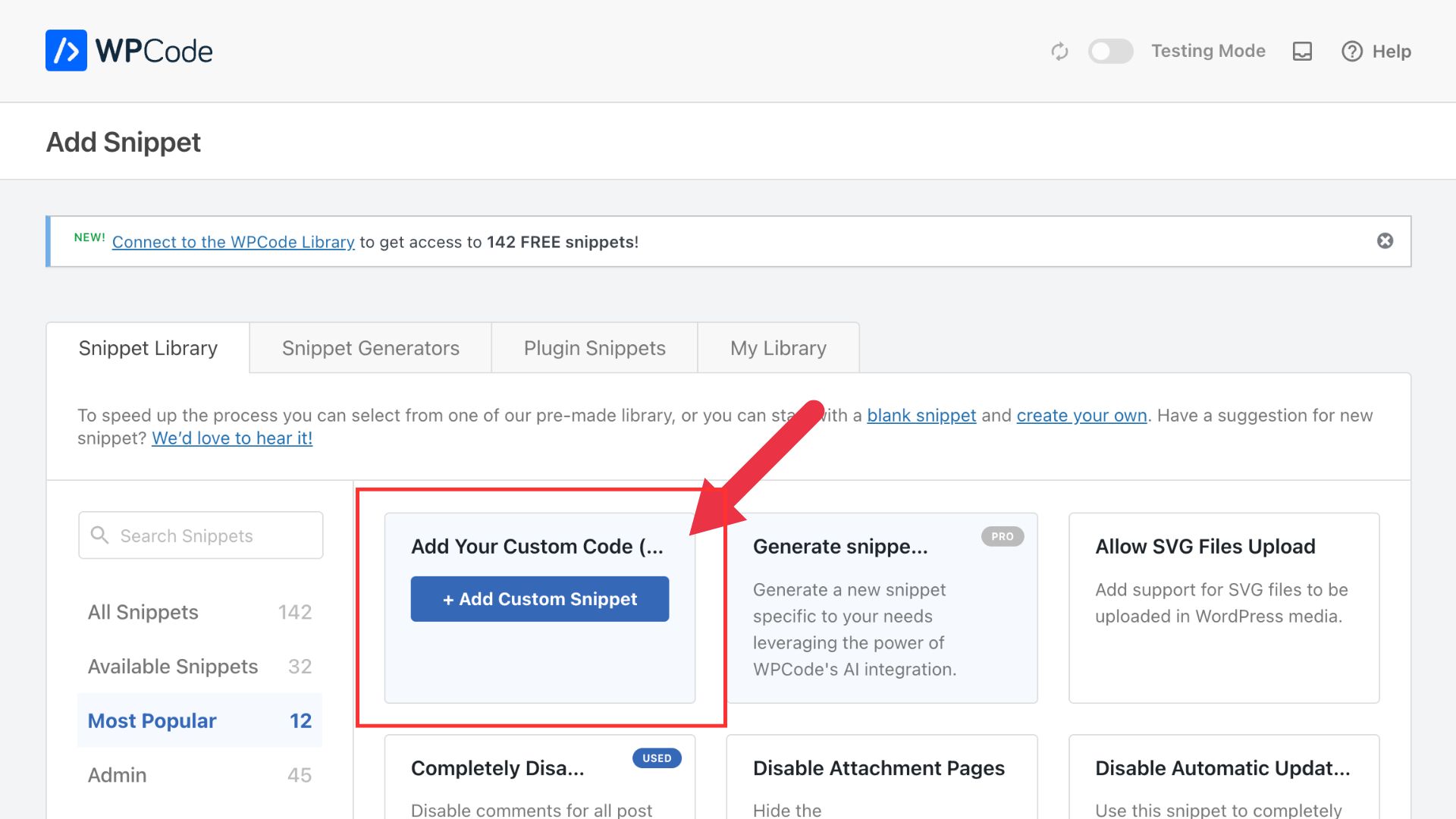Click the Search Snippets input field
The height and width of the screenshot is (819, 1456).
coord(201,535)
